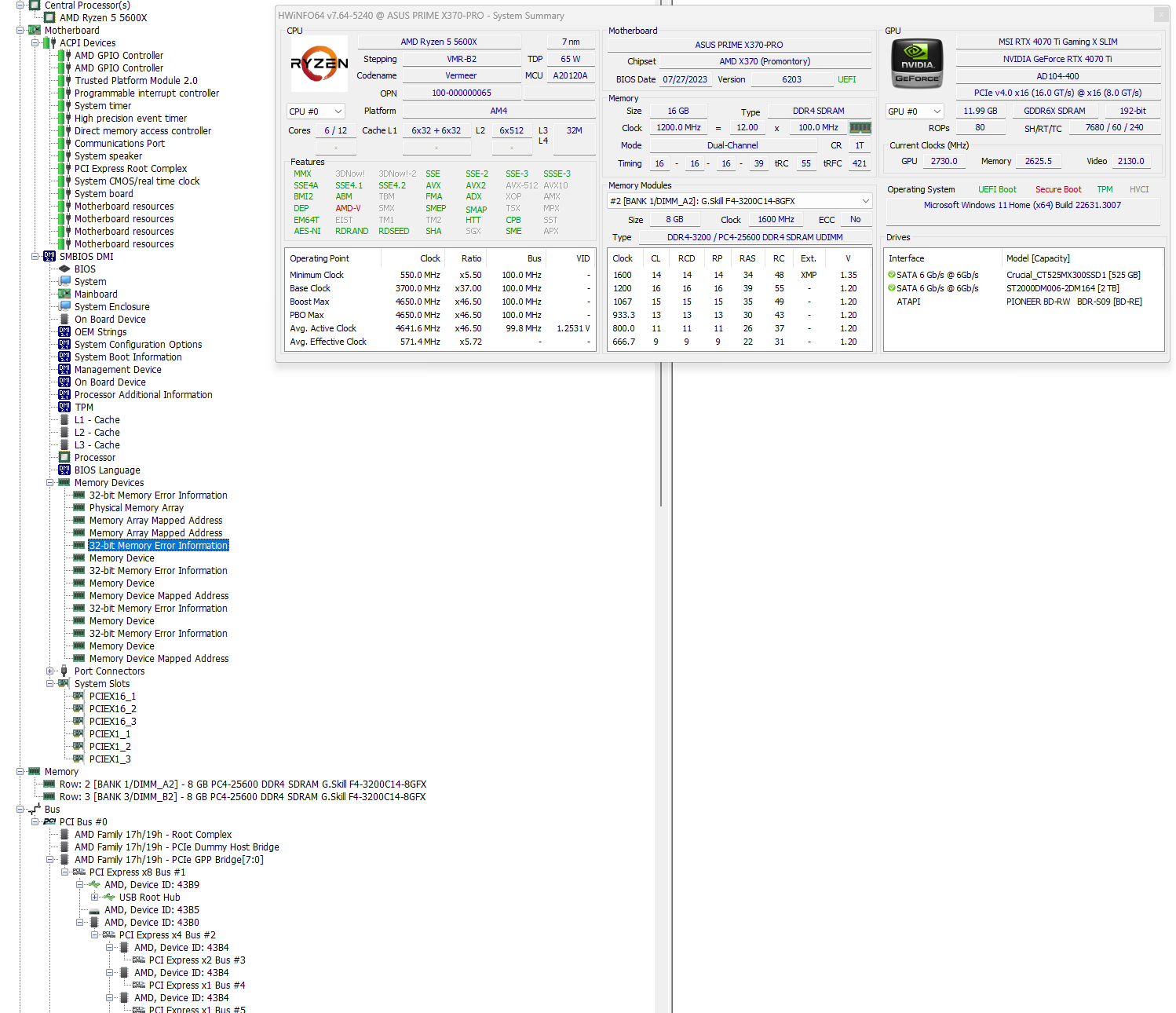Click the Secure Boot indicator label
1176x1013 pixels.
(x=1057, y=189)
